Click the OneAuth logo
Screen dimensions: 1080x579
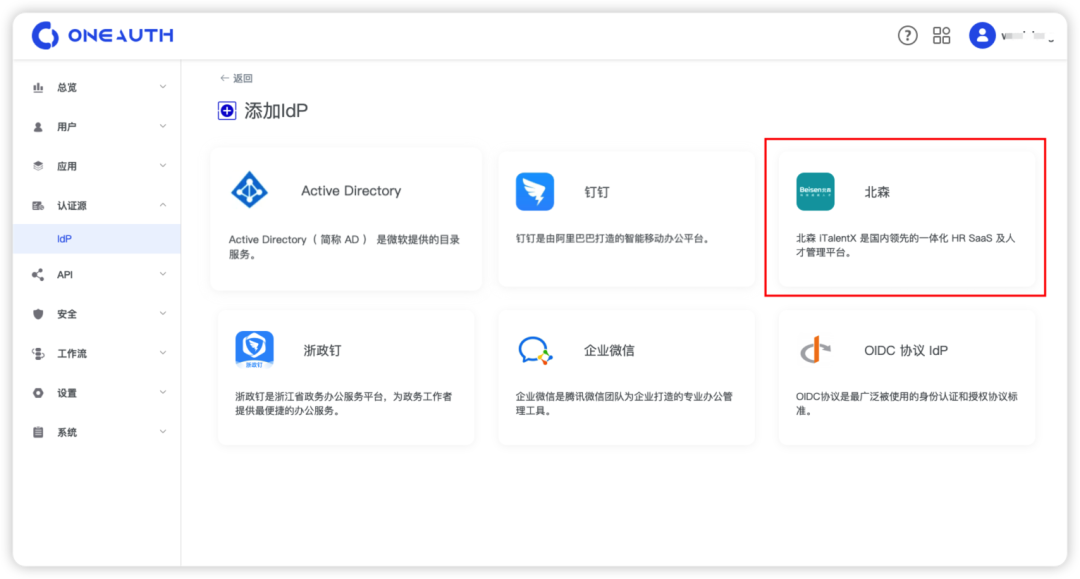pos(103,35)
